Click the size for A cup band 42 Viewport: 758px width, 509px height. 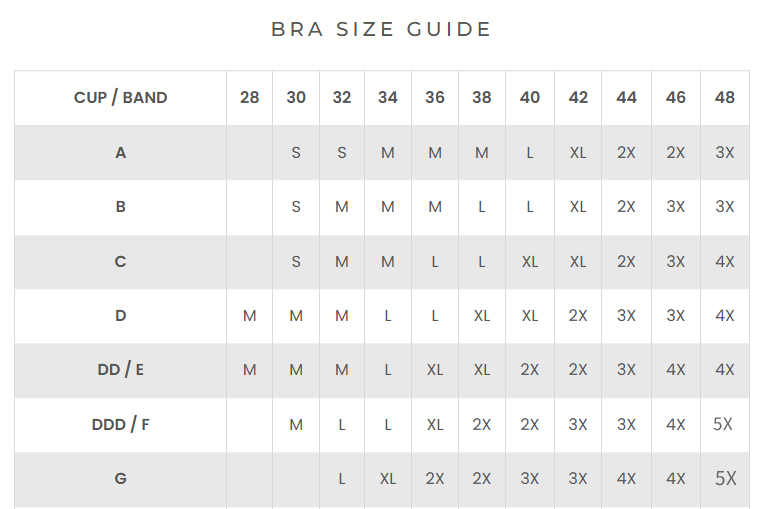pyautogui.click(x=578, y=153)
